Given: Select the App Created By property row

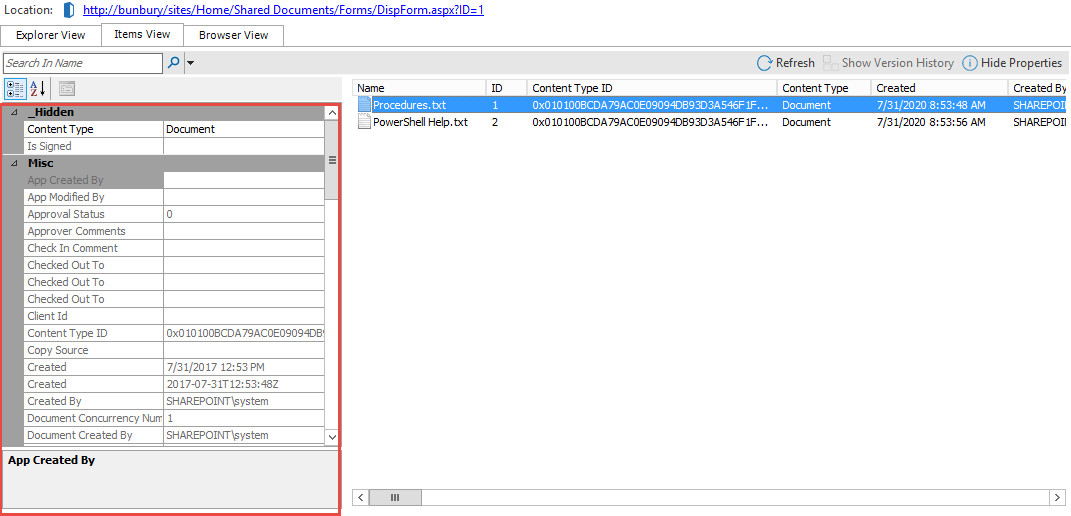Looking at the screenshot, I should pos(174,180).
